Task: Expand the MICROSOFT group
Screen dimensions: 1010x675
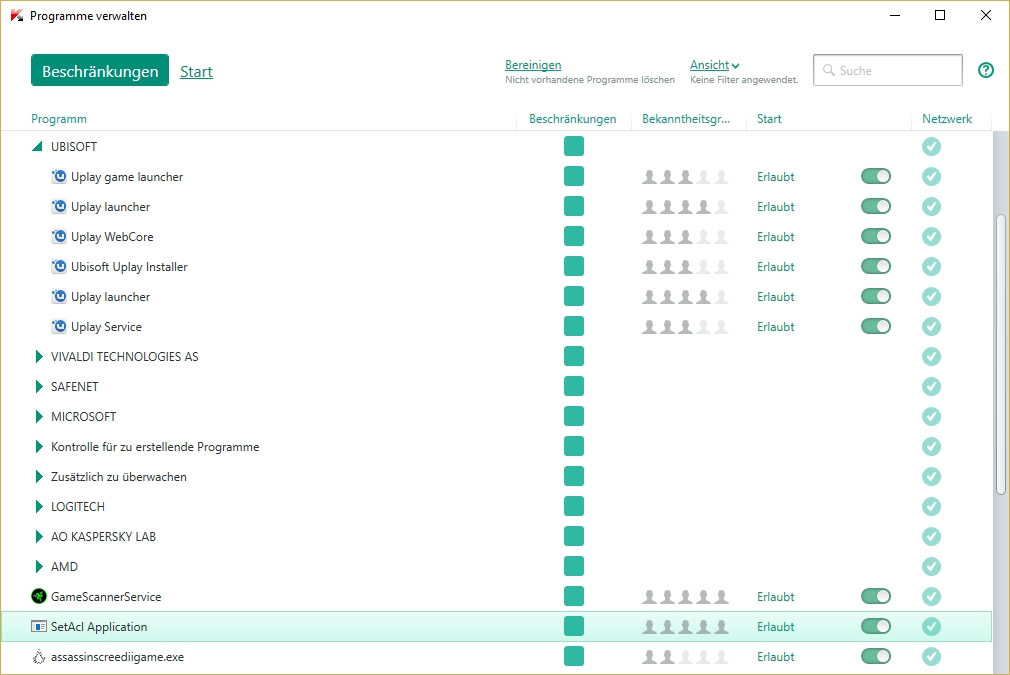Action: (x=39, y=416)
